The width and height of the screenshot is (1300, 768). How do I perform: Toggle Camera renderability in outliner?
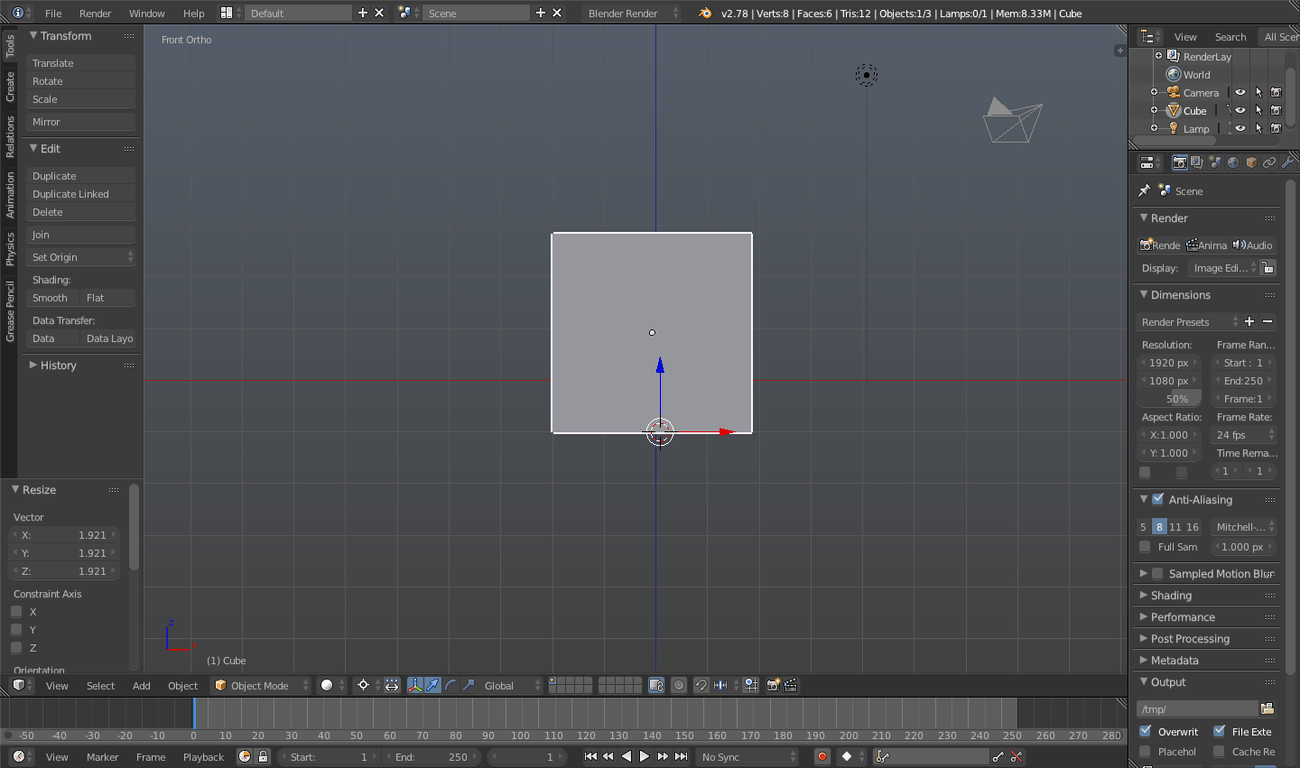point(1276,93)
